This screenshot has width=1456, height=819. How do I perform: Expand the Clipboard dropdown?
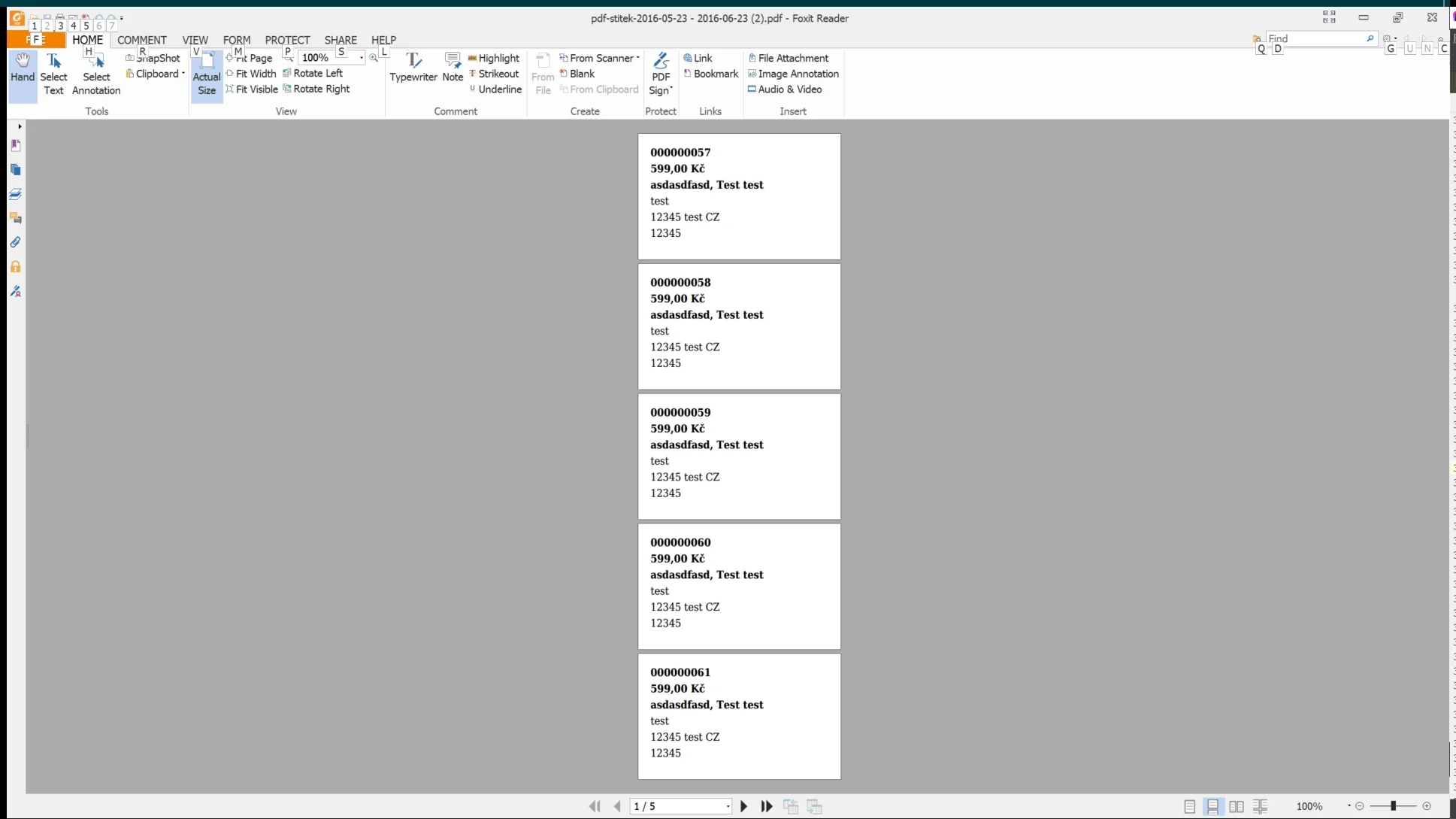point(183,74)
